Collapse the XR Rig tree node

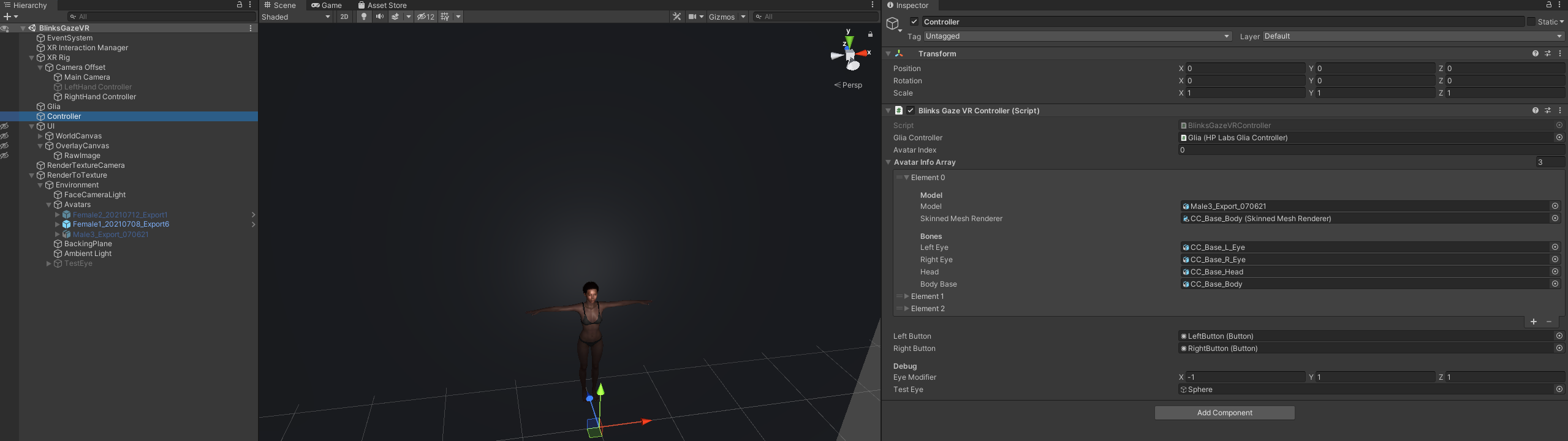[x=32, y=58]
